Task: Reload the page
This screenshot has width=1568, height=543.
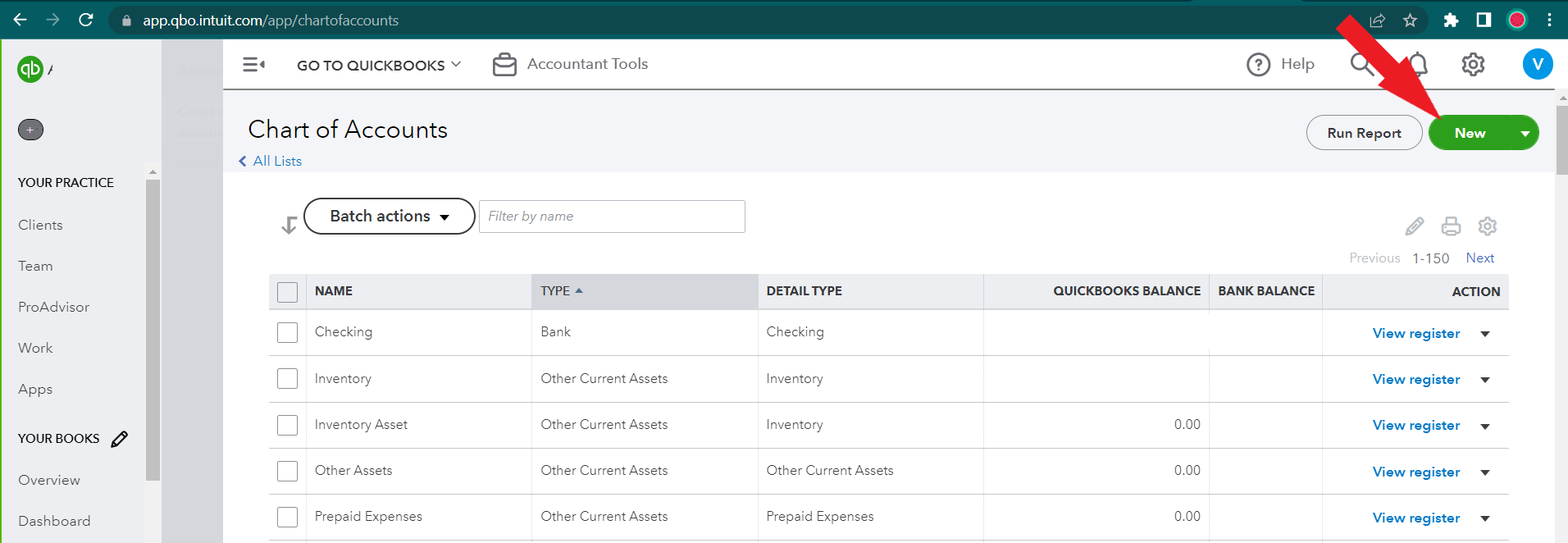Action: click(86, 20)
